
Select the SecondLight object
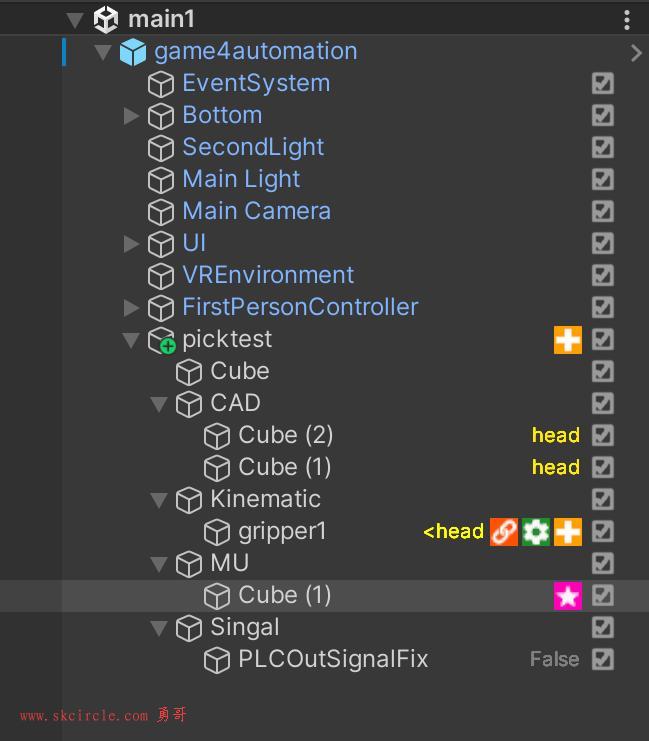pos(252,147)
